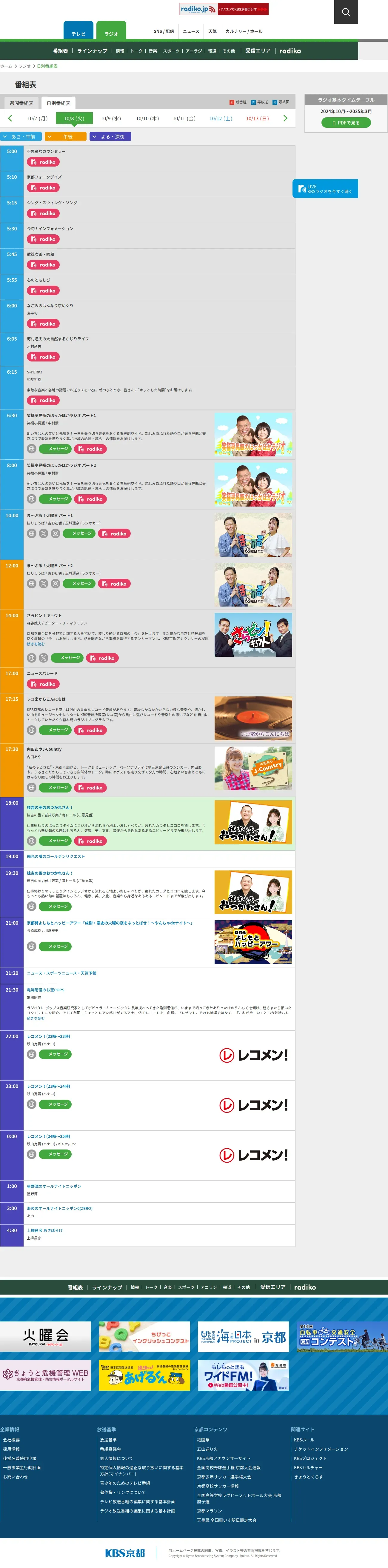This screenshot has height=1568, width=388.
Task: Click the LIVE KBS radio listen badge
Action: click(x=325, y=189)
